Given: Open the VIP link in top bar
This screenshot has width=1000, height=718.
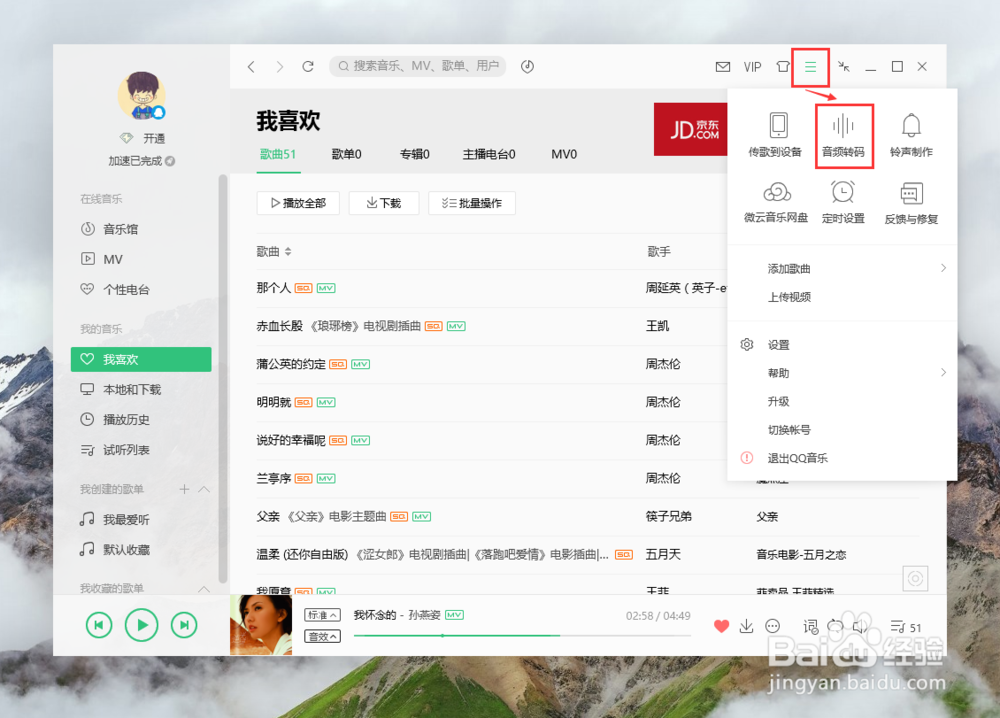Looking at the screenshot, I should pos(753,67).
